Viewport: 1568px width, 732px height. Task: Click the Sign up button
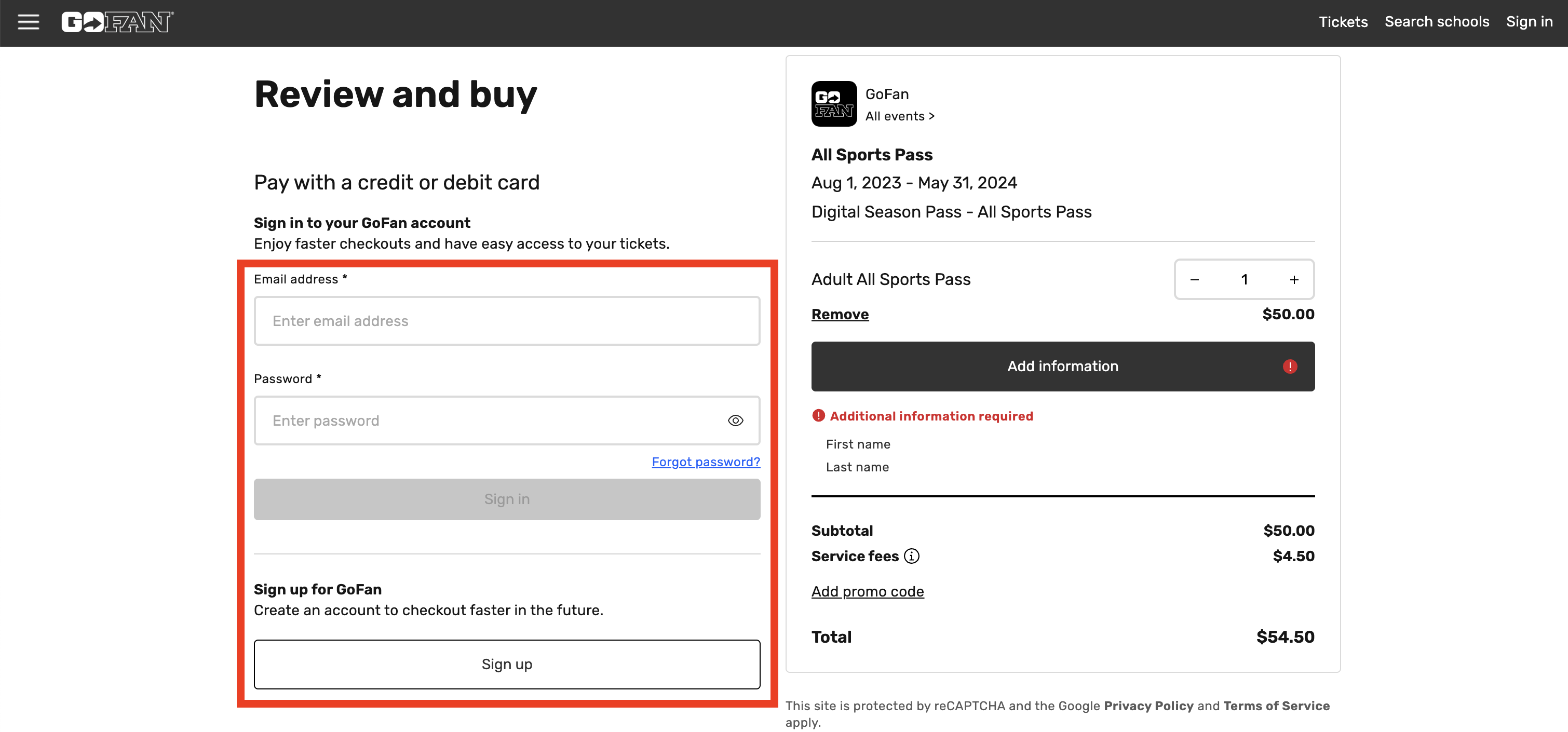click(x=506, y=664)
